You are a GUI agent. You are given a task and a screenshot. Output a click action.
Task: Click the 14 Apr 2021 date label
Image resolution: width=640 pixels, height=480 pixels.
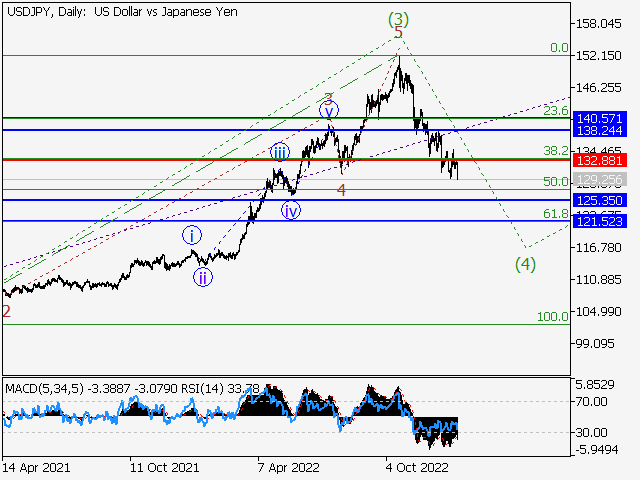tap(36, 467)
